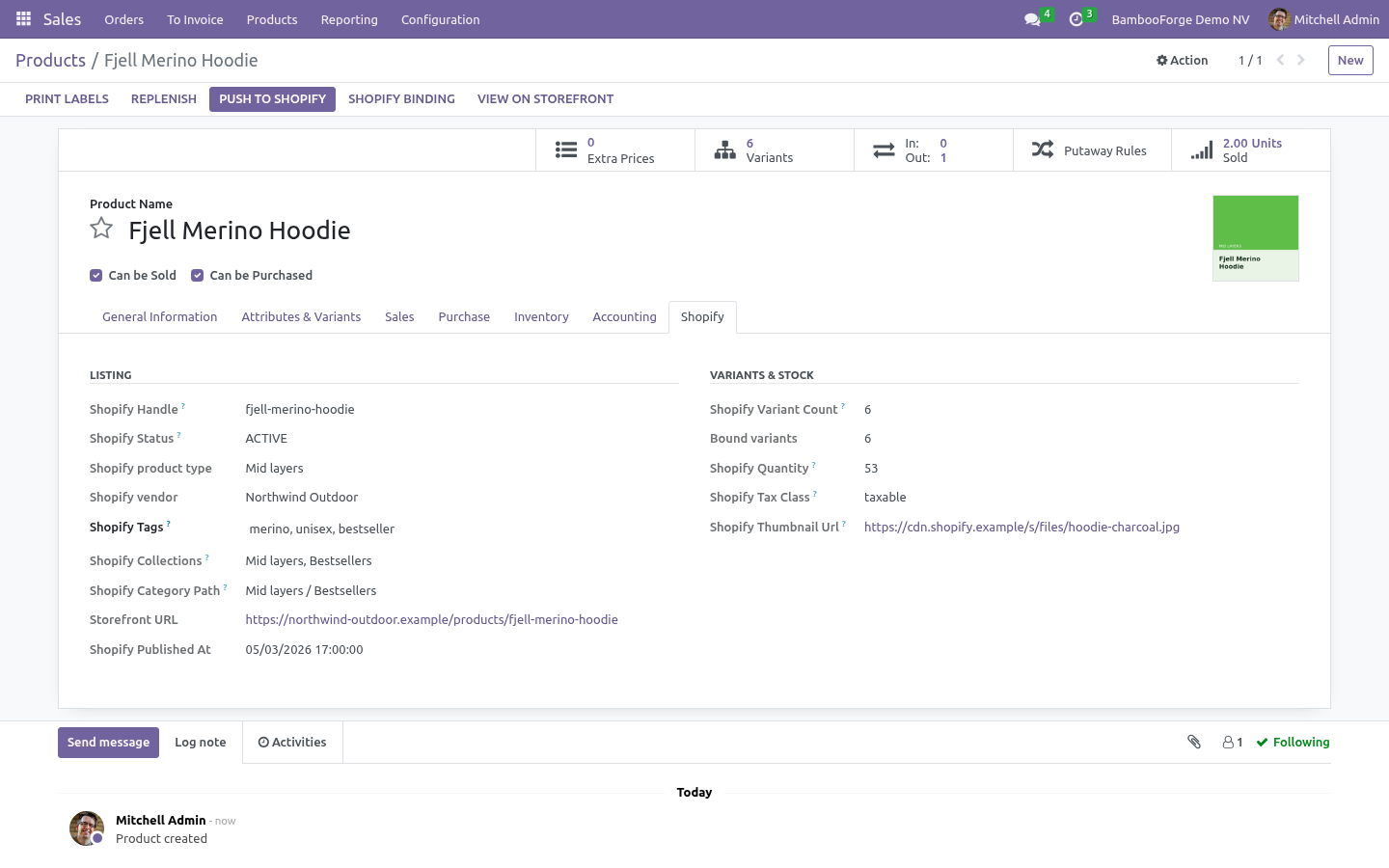Expand the Reporting menu

pos(349,19)
